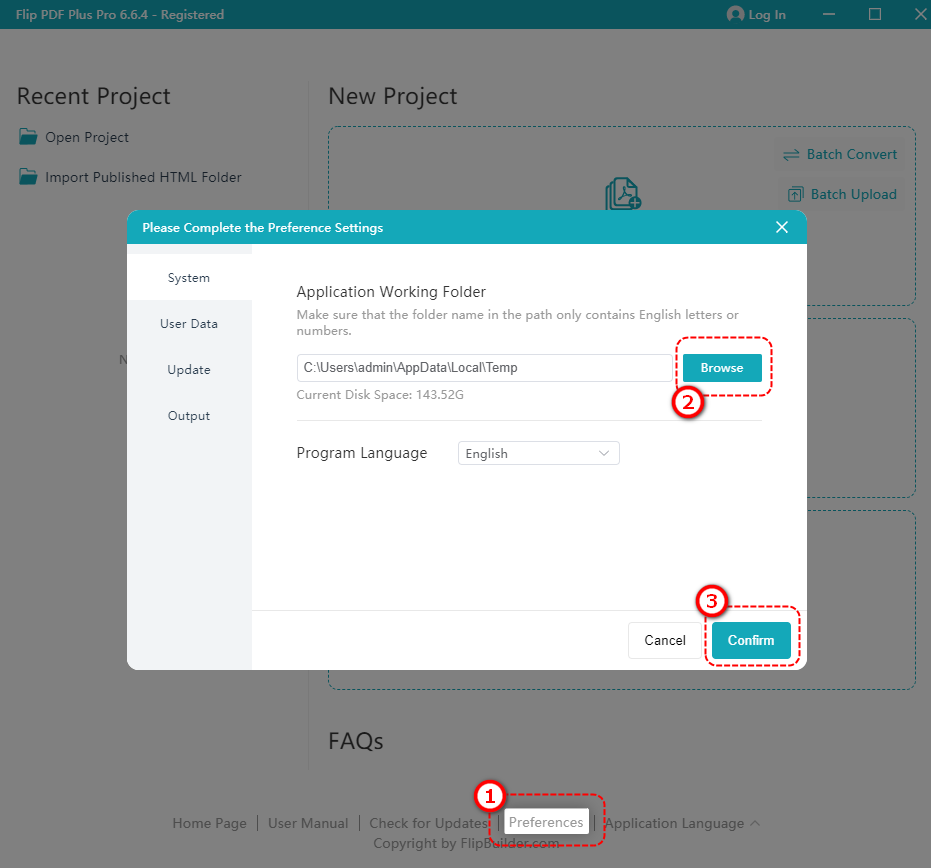Click the Program Language label
The height and width of the screenshot is (868, 931).
tap(362, 453)
